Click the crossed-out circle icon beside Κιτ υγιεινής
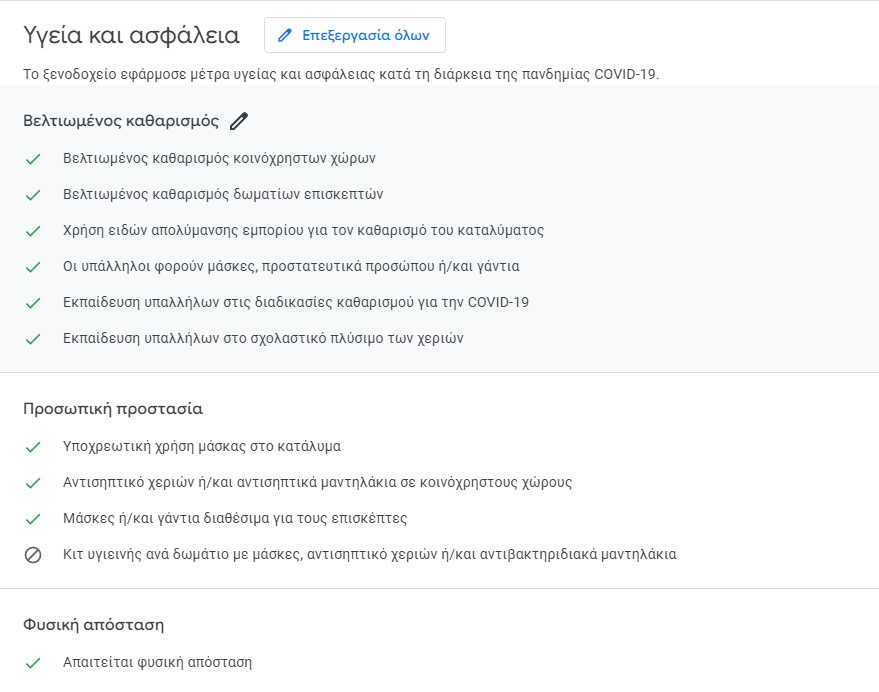879x692 pixels. 33,554
